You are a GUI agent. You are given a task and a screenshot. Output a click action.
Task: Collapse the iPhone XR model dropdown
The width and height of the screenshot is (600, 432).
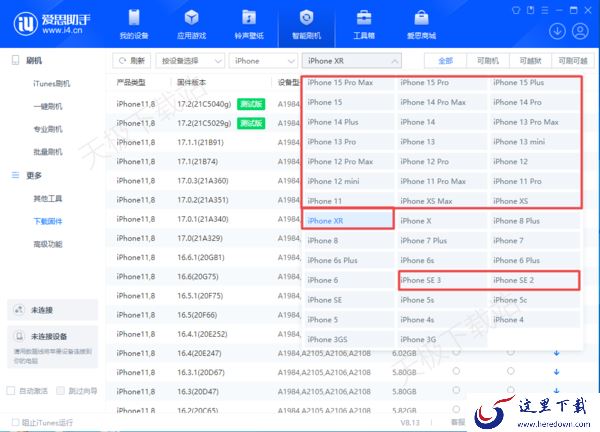tap(352, 61)
